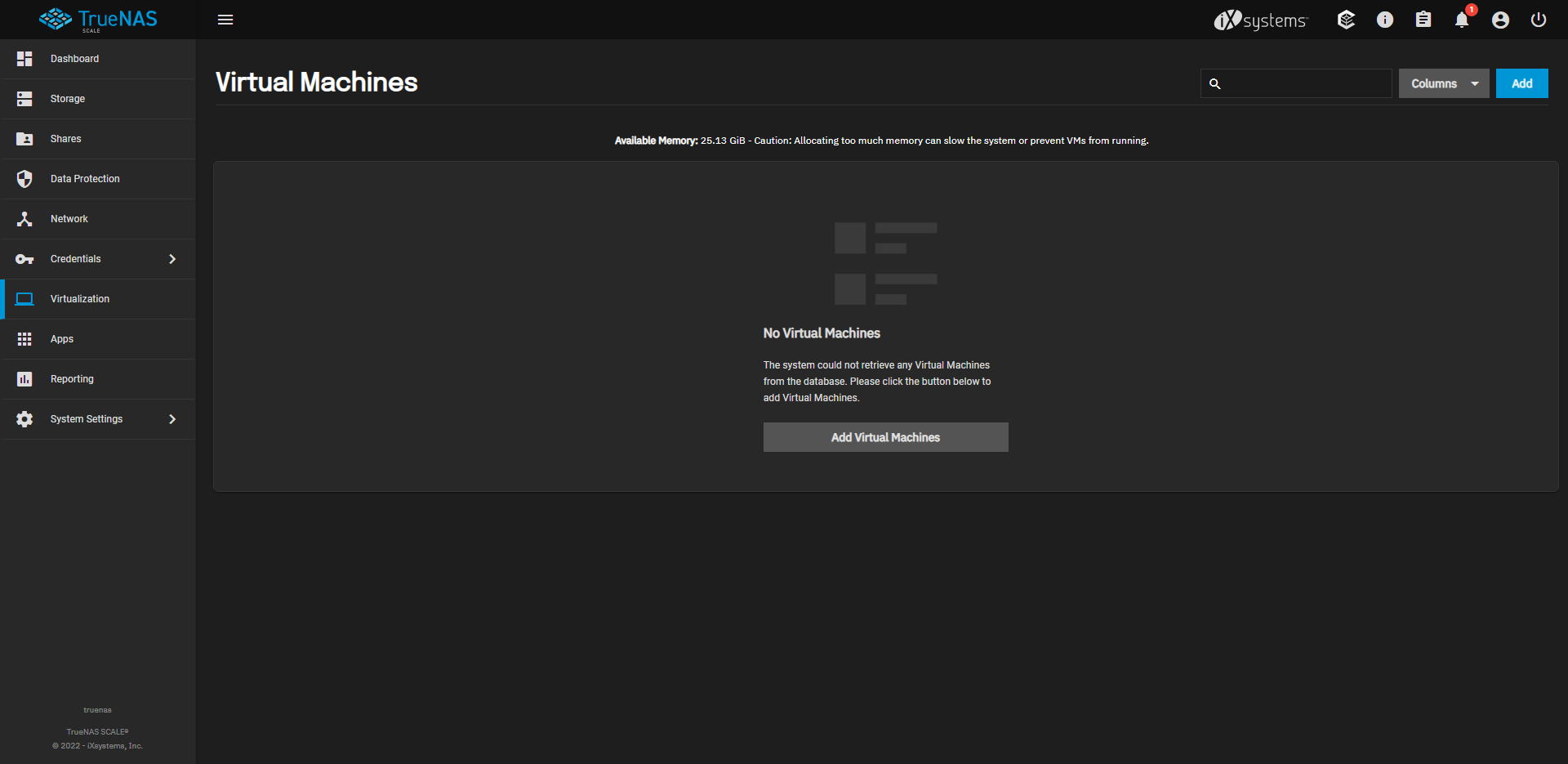Open the Reporting section
Image resolution: width=1568 pixels, height=764 pixels.
click(72, 379)
